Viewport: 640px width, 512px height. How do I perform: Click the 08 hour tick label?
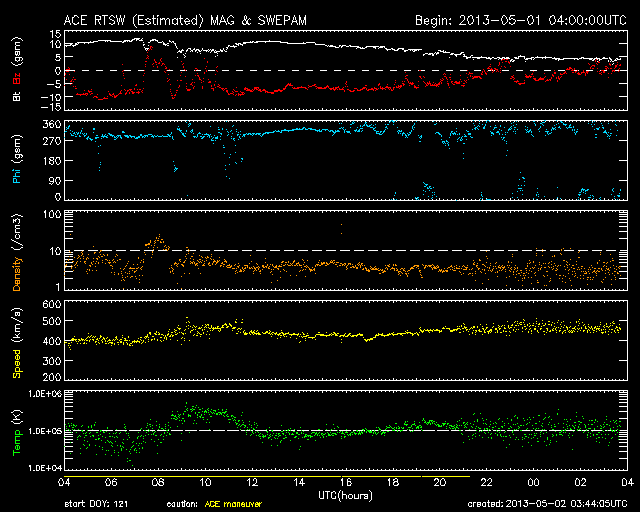(x=158, y=481)
